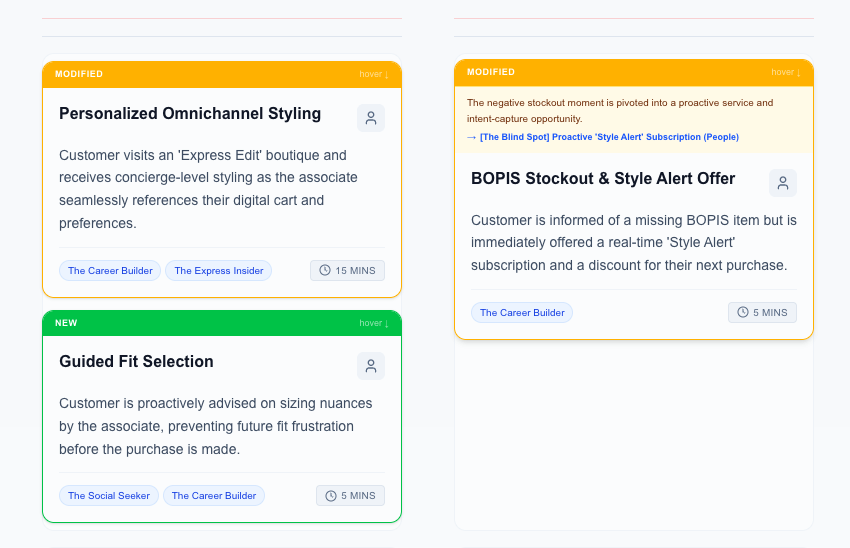
Task: Click person icon on Guided Fit Selection card
Action: [x=370, y=366]
